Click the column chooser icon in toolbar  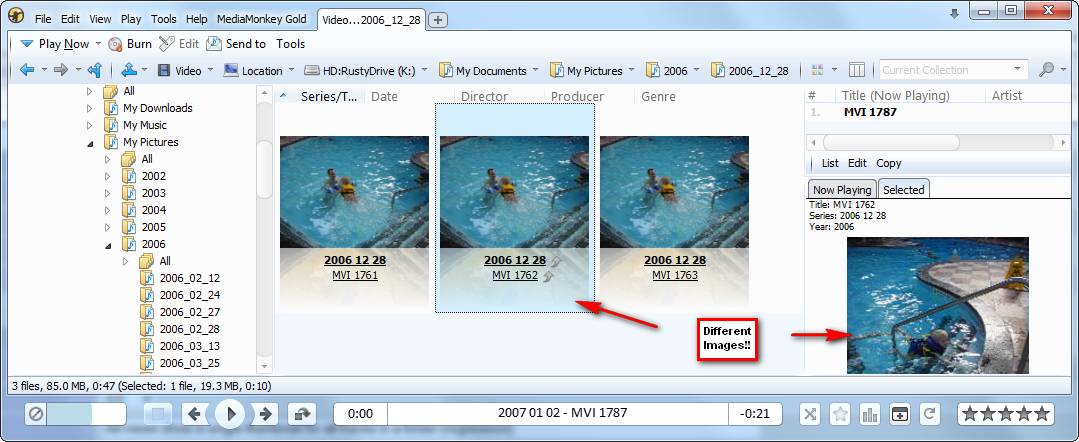856,70
